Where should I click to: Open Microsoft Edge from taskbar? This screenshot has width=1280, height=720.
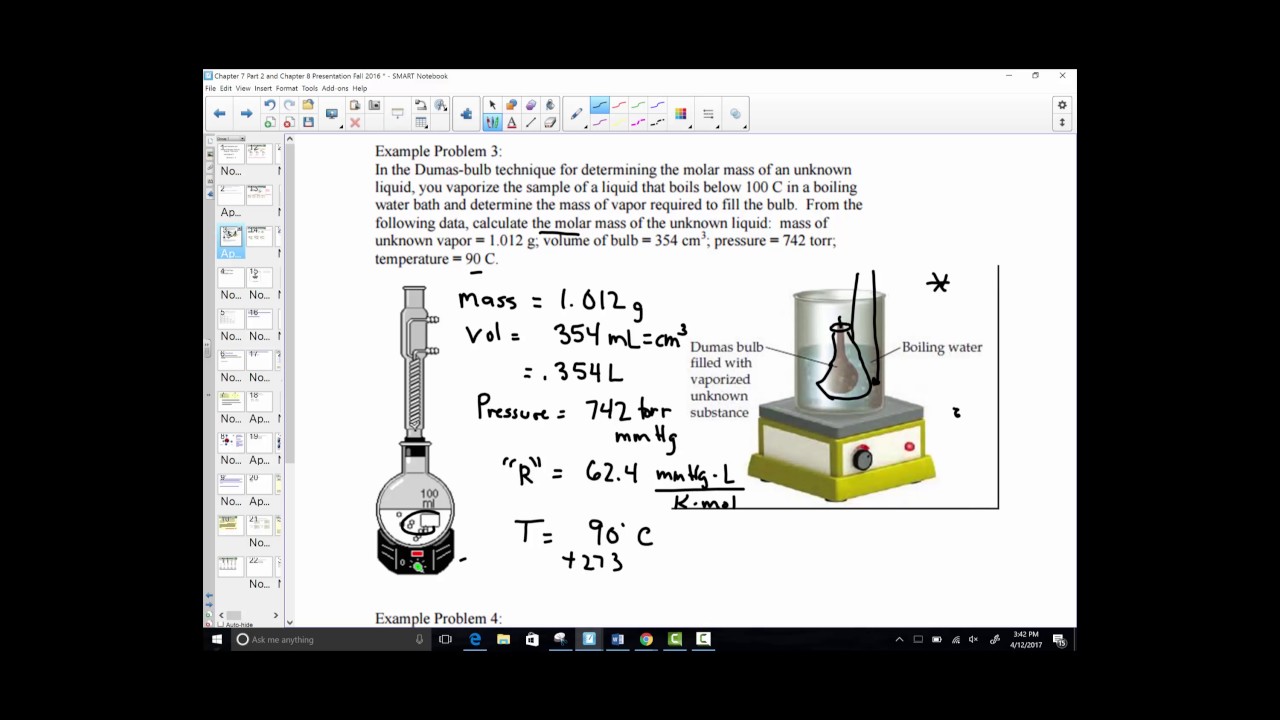(x=475, y=639)
